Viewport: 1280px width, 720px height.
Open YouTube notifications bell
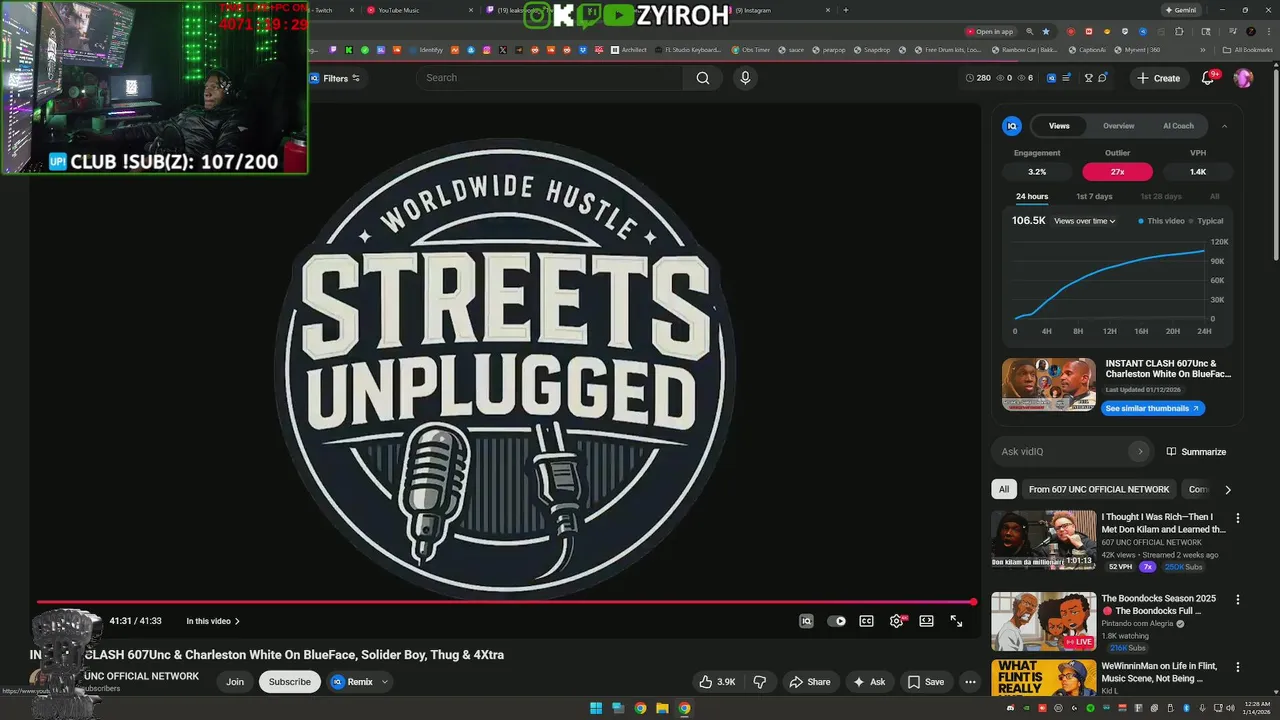[x=1208, y=78]
